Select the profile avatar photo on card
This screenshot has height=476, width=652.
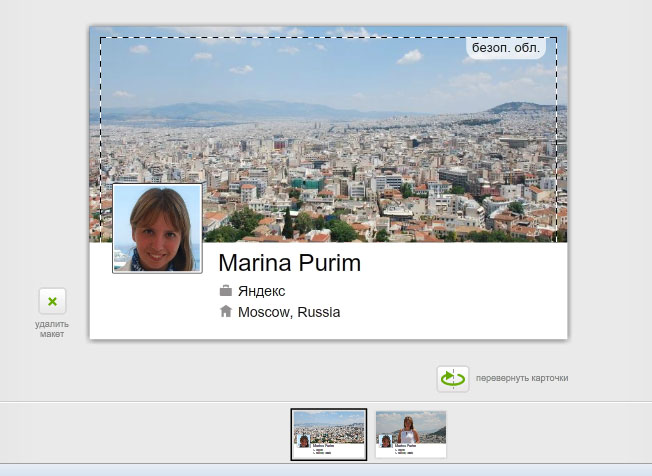coord(157,228)
